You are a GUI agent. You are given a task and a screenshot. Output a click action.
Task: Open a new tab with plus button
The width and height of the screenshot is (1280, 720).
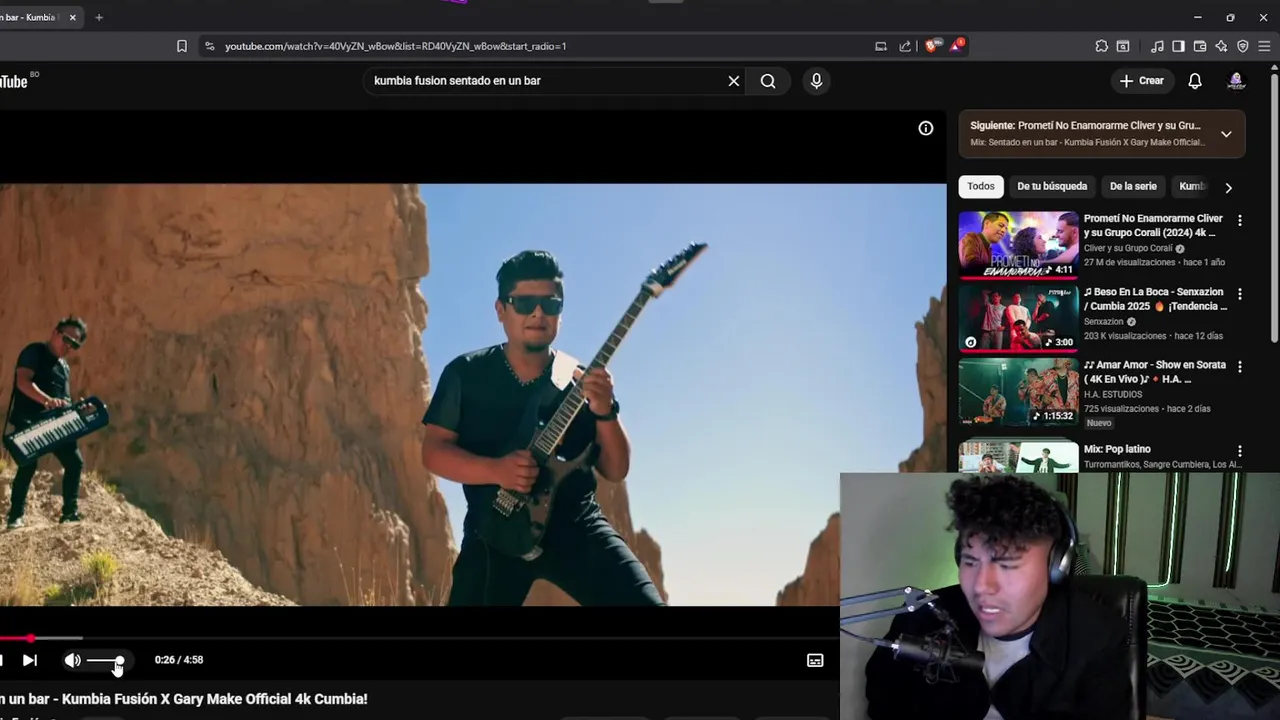[98, 17]
